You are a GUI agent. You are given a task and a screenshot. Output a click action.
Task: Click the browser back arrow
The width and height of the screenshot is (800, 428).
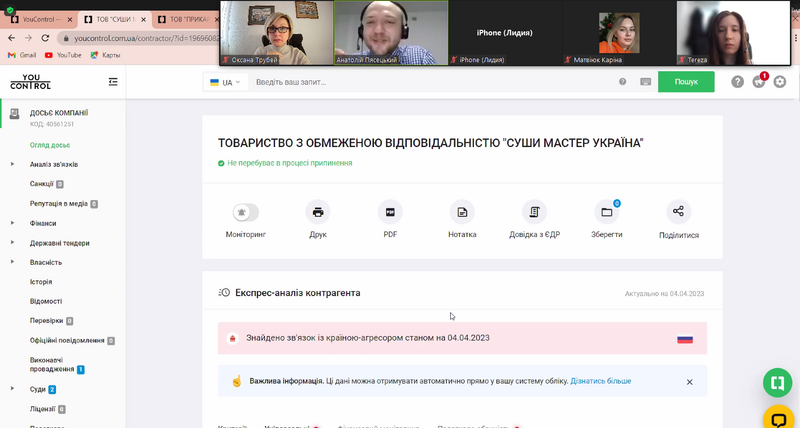point(11,38)
